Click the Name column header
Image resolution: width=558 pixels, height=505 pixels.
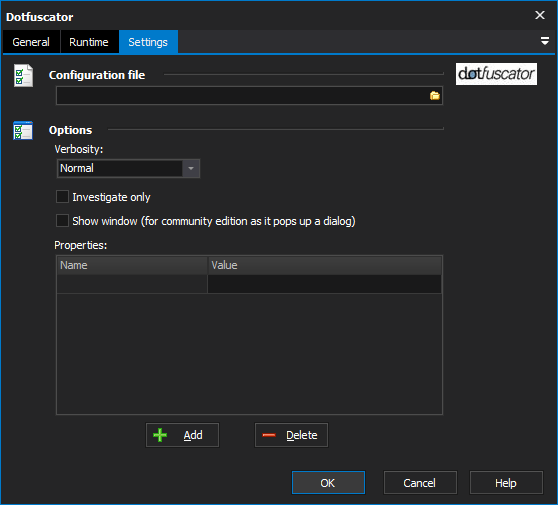click(132, 265)
